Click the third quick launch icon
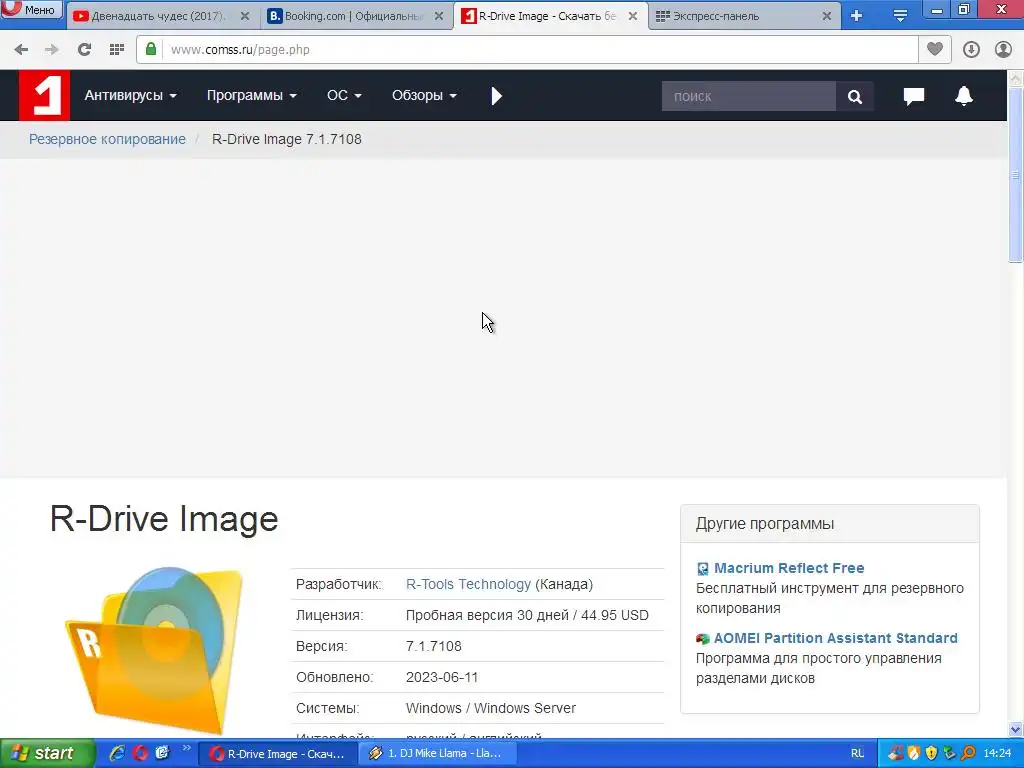This screenshot has height=768, width=1024. pos(163,753)
